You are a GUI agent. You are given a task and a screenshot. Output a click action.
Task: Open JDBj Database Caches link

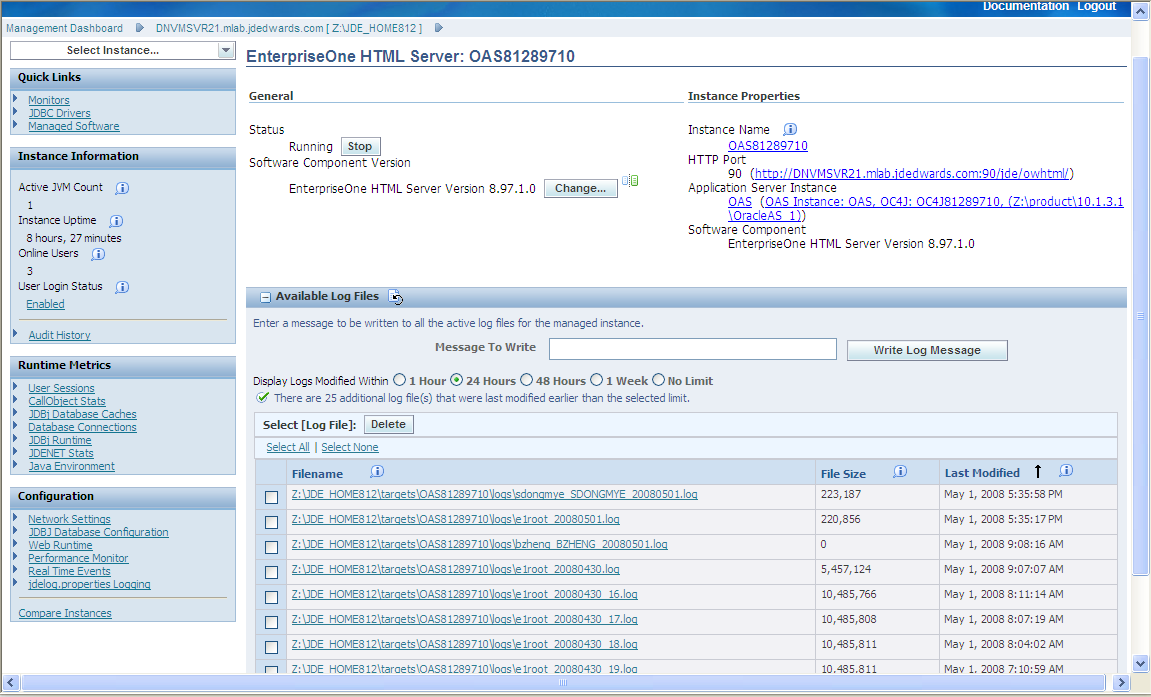[82, 414]
